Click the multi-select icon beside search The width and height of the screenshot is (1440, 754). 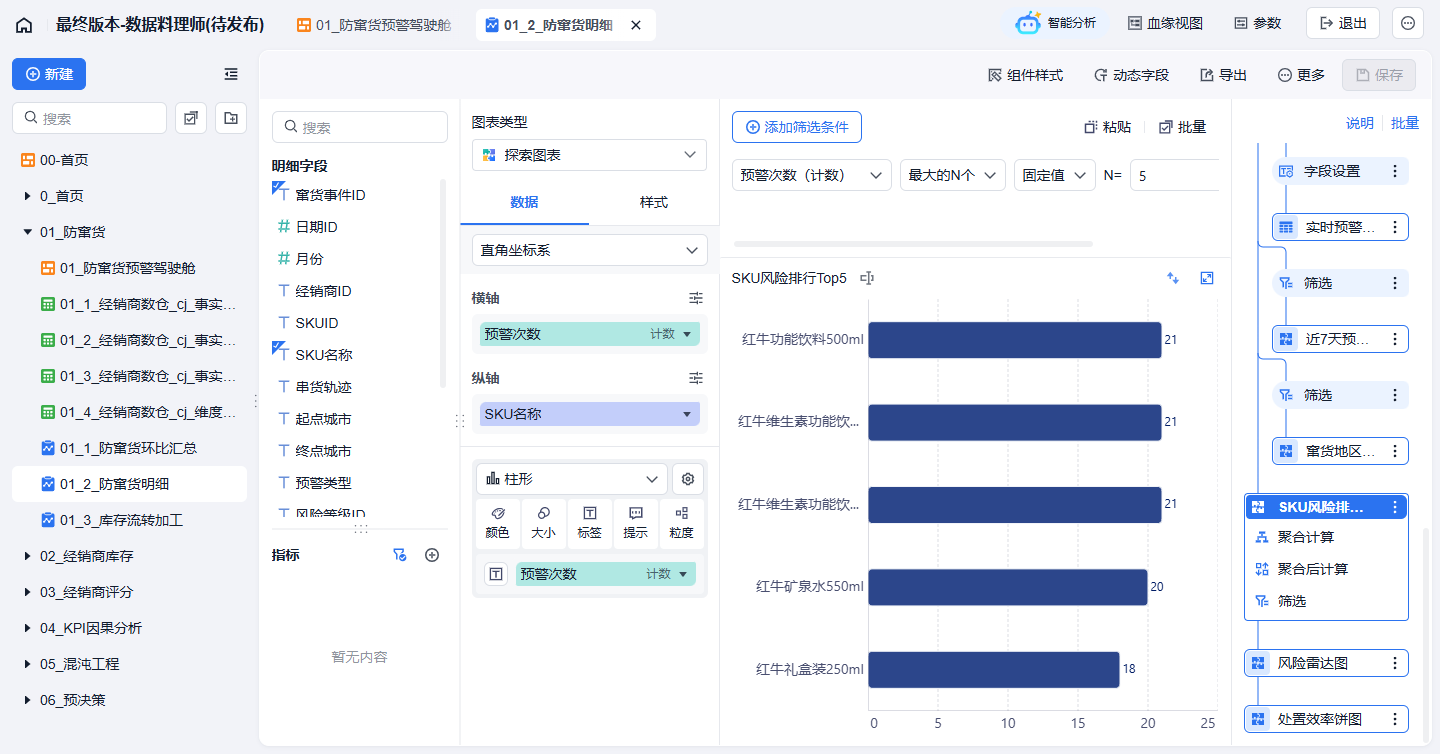point(191,118)
